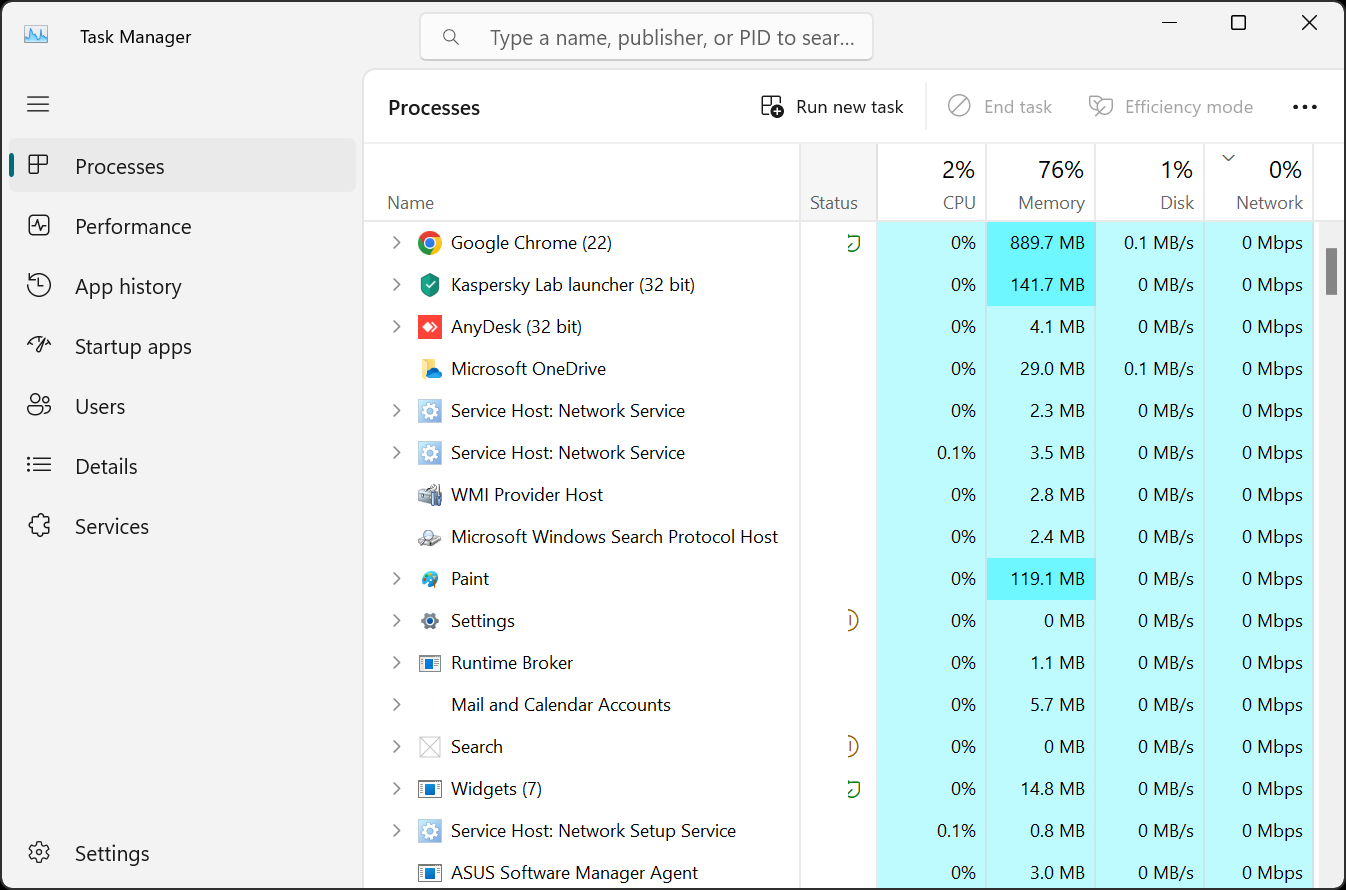This screenshot has height=890, width=1346.
Task: Click the Performance sidebar icon
Action: [x=39, y=225]
